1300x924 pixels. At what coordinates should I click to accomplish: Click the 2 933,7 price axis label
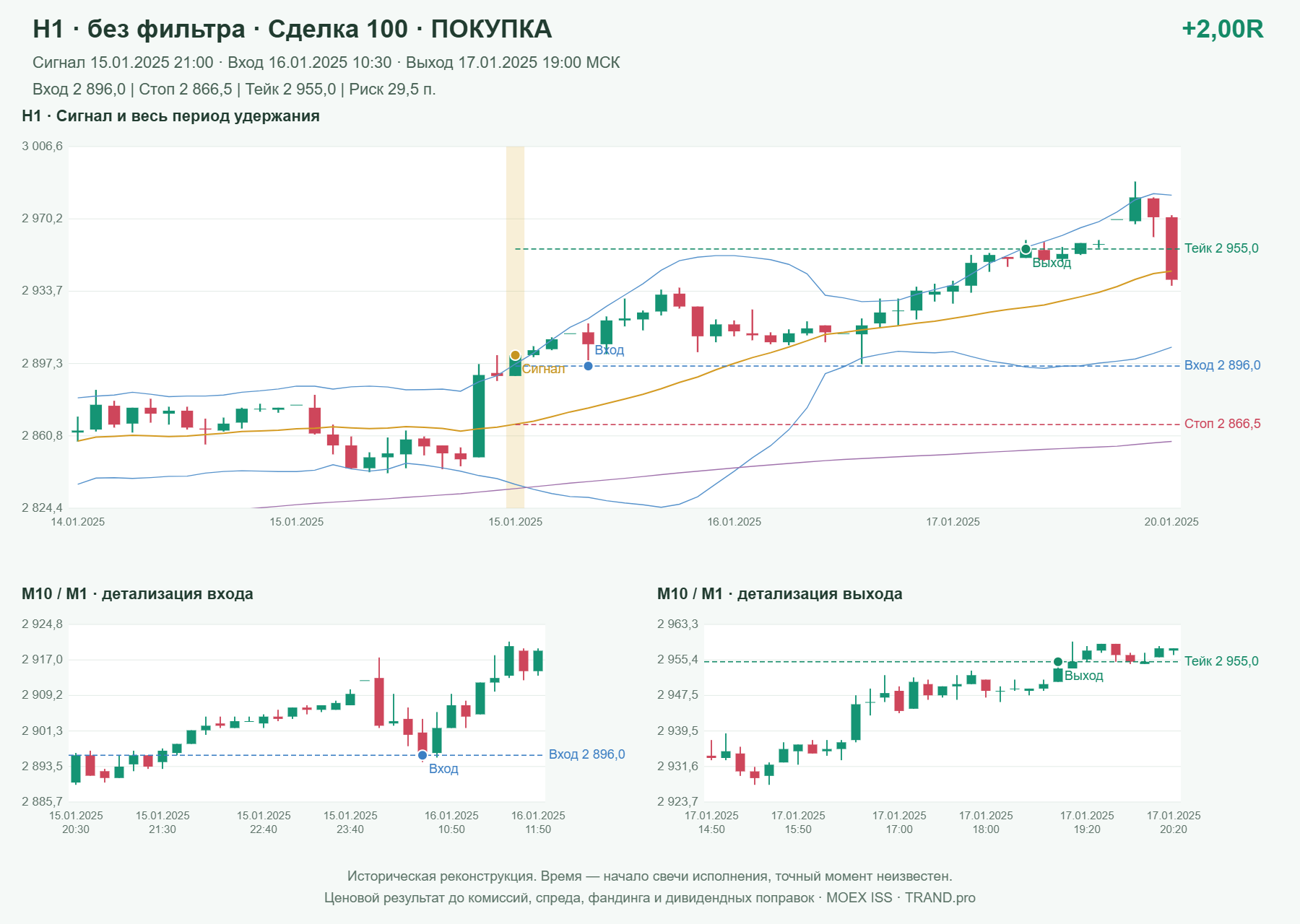click(42, 291)
